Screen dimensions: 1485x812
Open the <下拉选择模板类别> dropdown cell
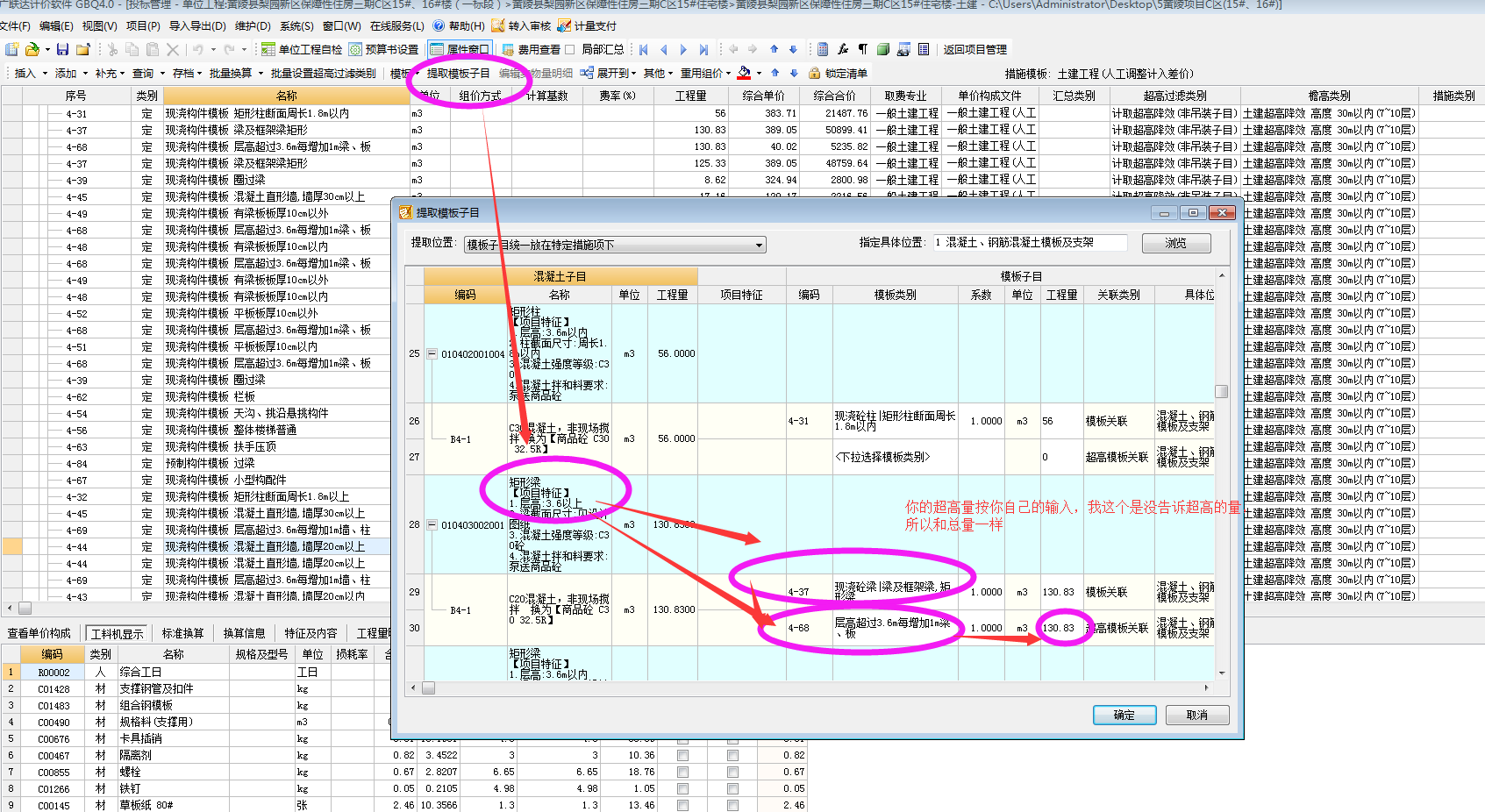(x=895, y=457)
